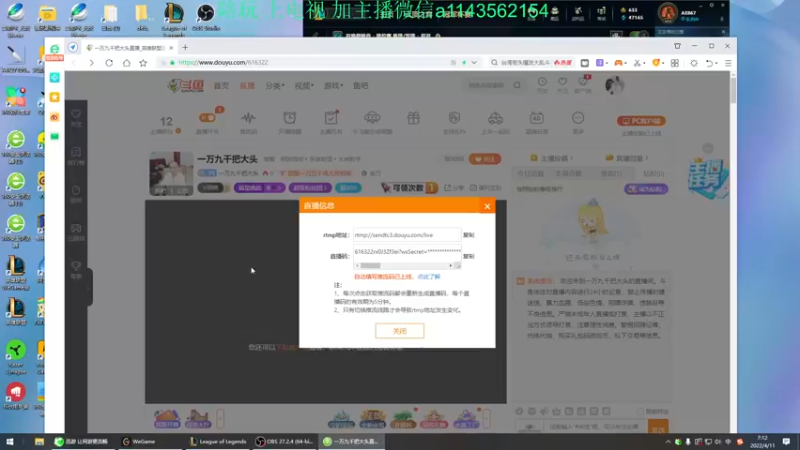Expand the 分类 category dropdown
The height and width of the screenshot is (450, 800).
point(274,86)
